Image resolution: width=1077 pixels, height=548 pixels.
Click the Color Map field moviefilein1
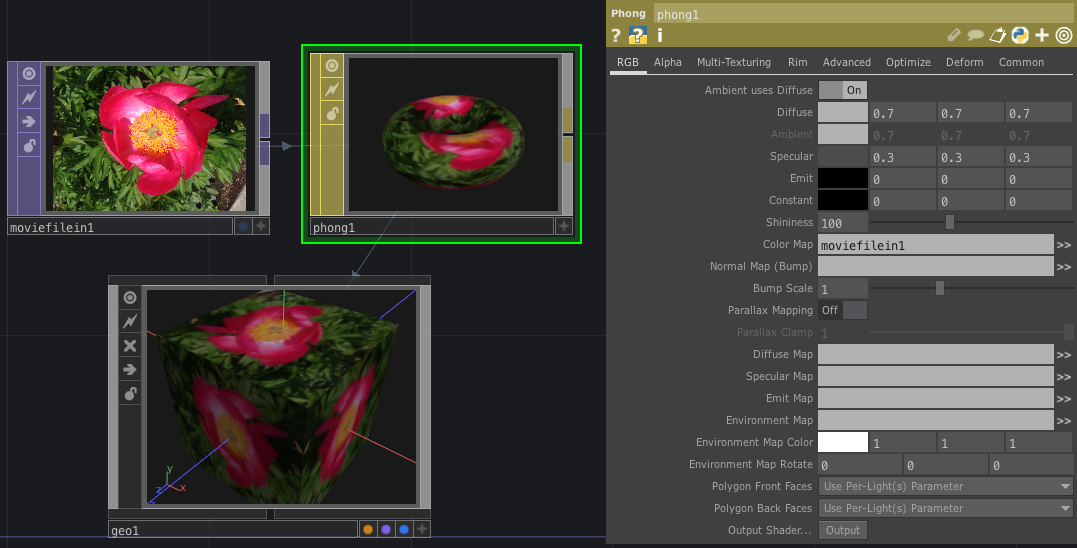pos(936,244)
